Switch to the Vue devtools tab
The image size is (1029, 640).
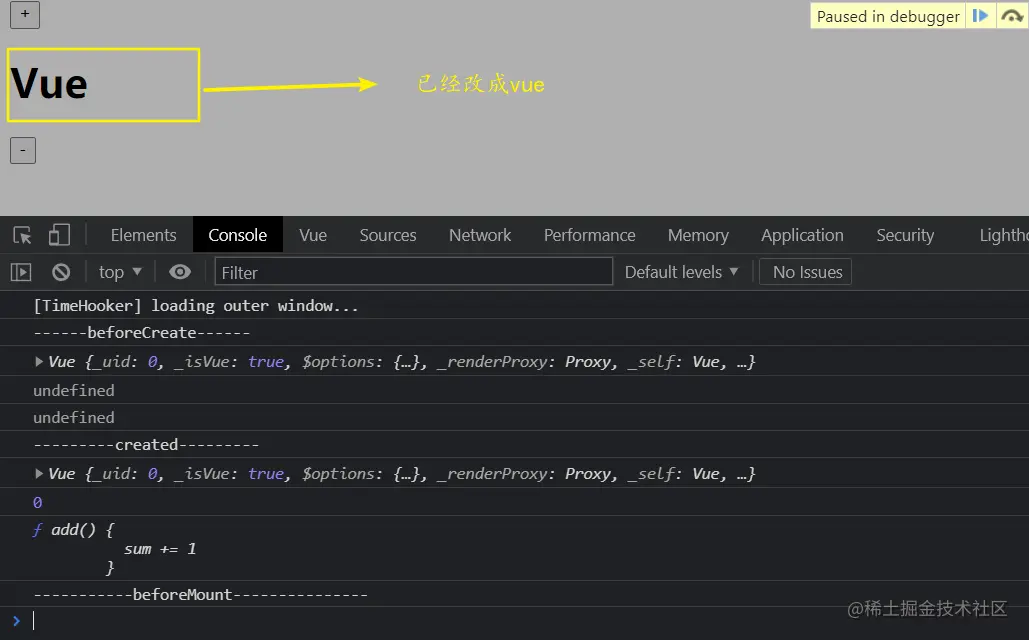pos(313,235)
